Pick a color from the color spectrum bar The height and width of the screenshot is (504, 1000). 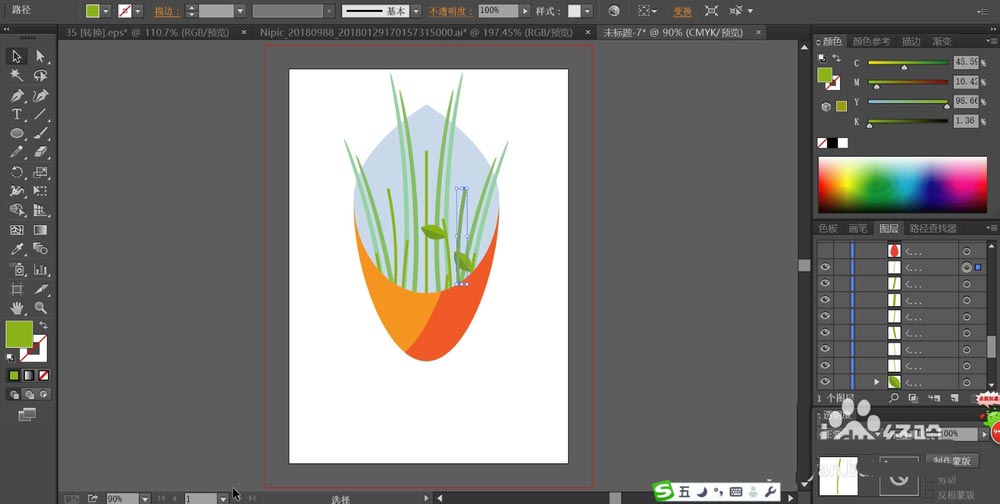click(x=902, y=184)
